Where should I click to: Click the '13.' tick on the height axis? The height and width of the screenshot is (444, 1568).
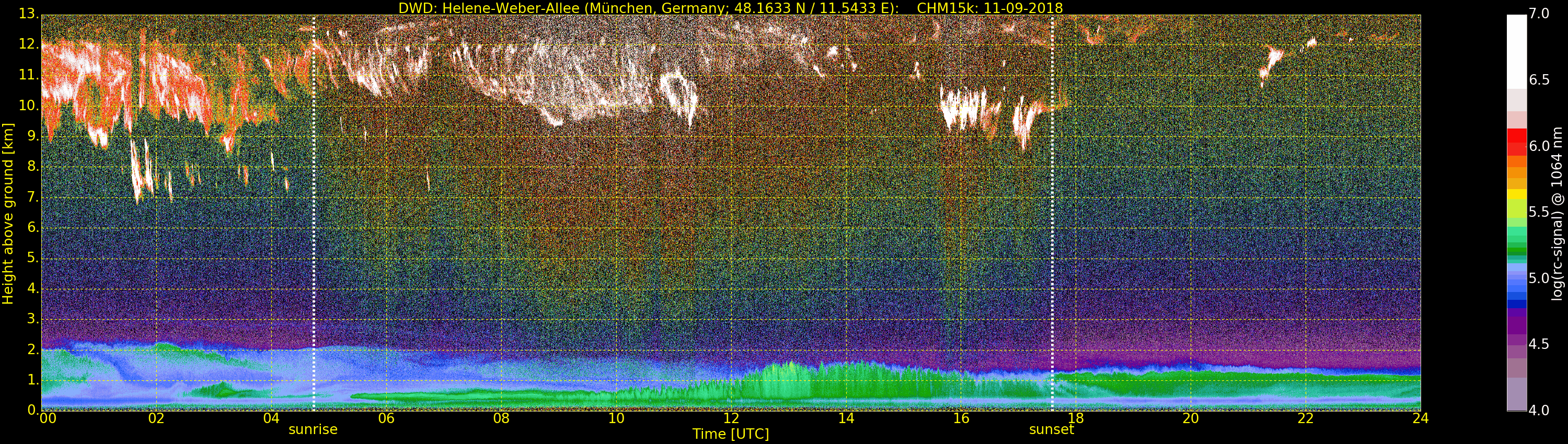pos(29,14)
